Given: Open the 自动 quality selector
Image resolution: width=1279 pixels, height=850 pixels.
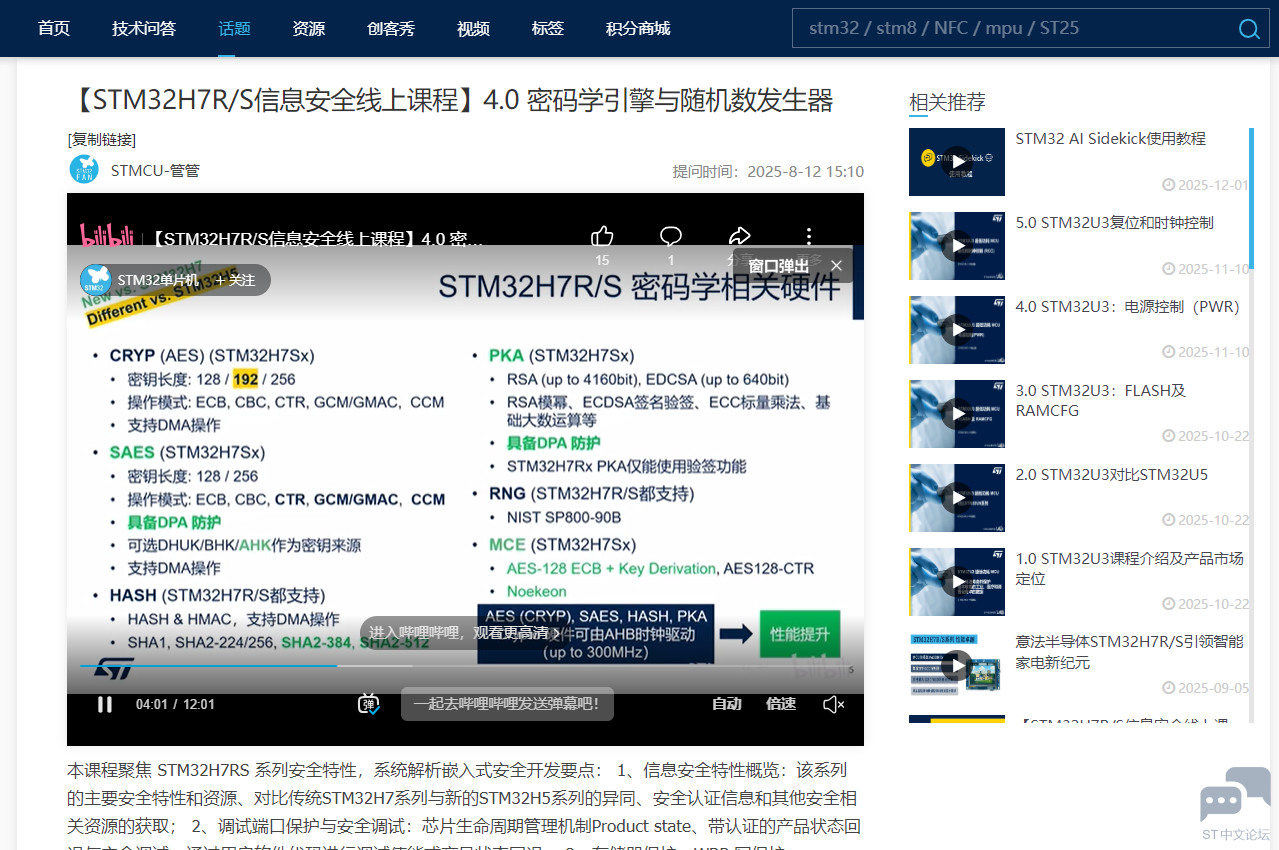Looking at the screenshot, I should 727,704.
